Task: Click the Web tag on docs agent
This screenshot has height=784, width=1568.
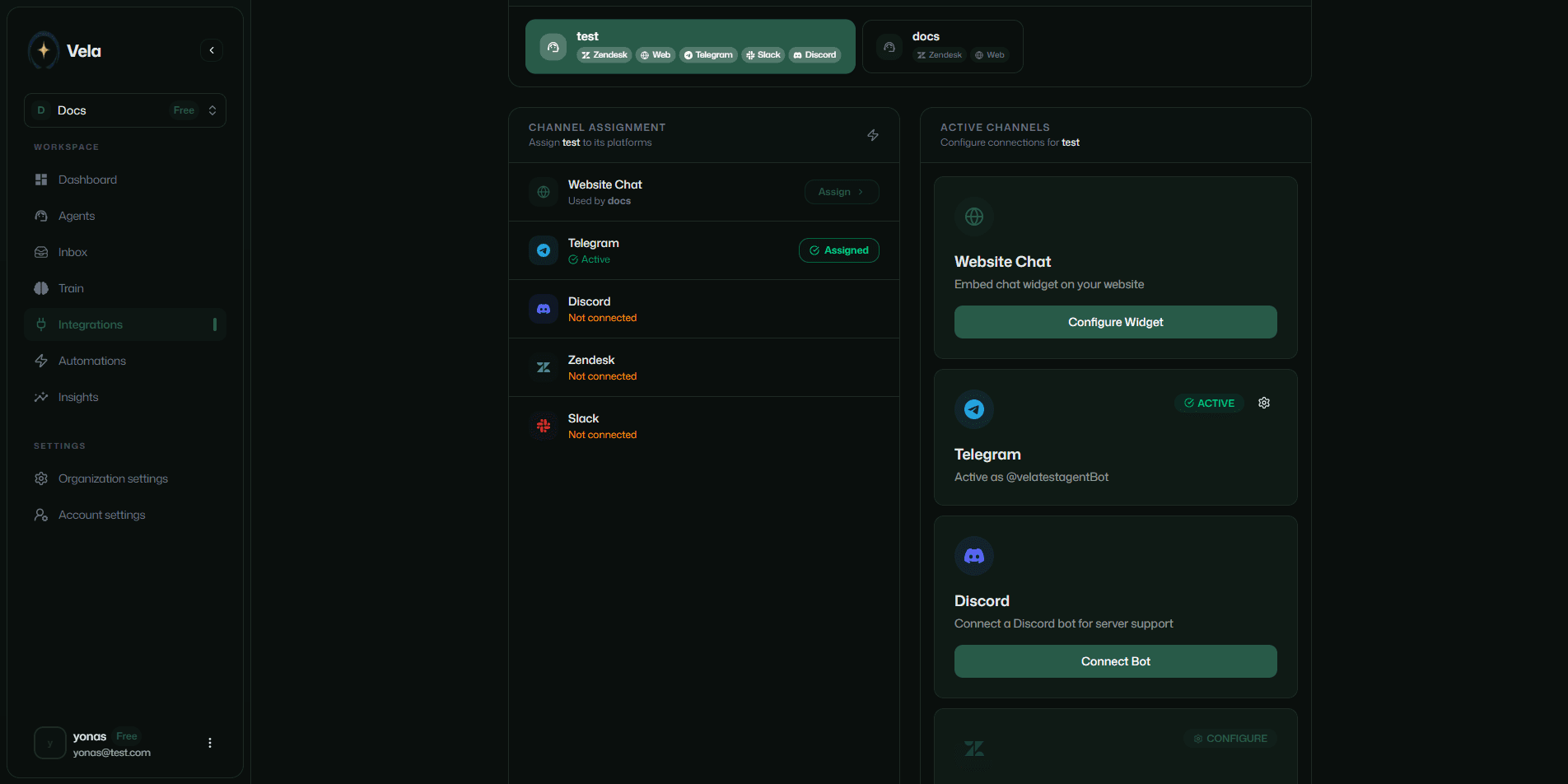Action: [x=990, y=55]
